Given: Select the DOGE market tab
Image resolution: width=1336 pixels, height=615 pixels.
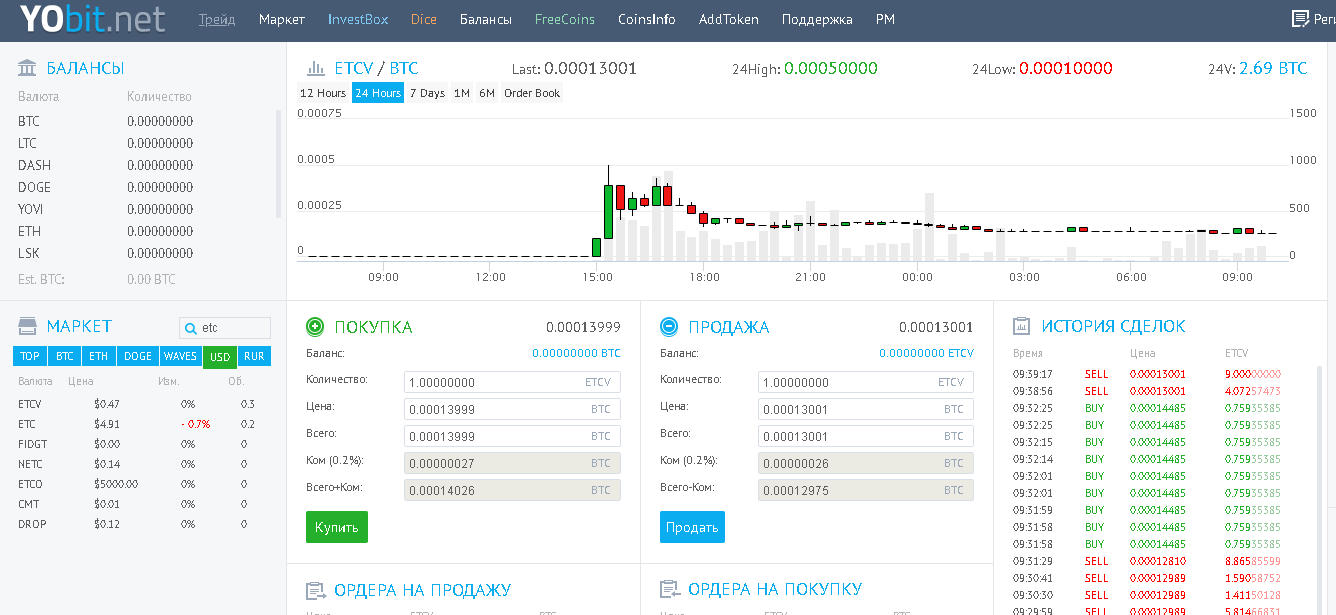Looking at the screenshot, I should pos(138,356).
